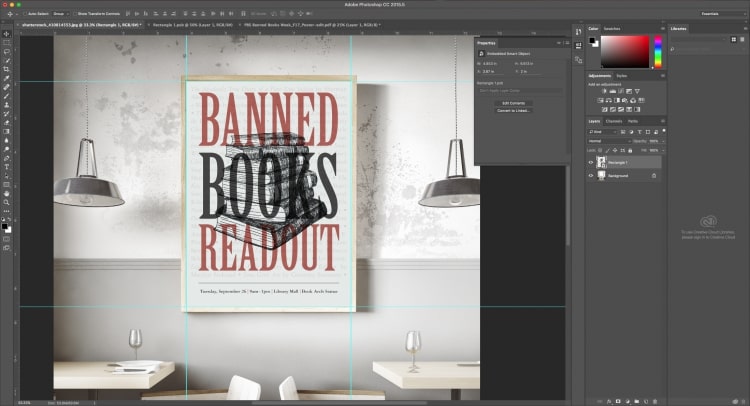Click the Convert to Linked button

pyautogui.click(x=514, y=110)
